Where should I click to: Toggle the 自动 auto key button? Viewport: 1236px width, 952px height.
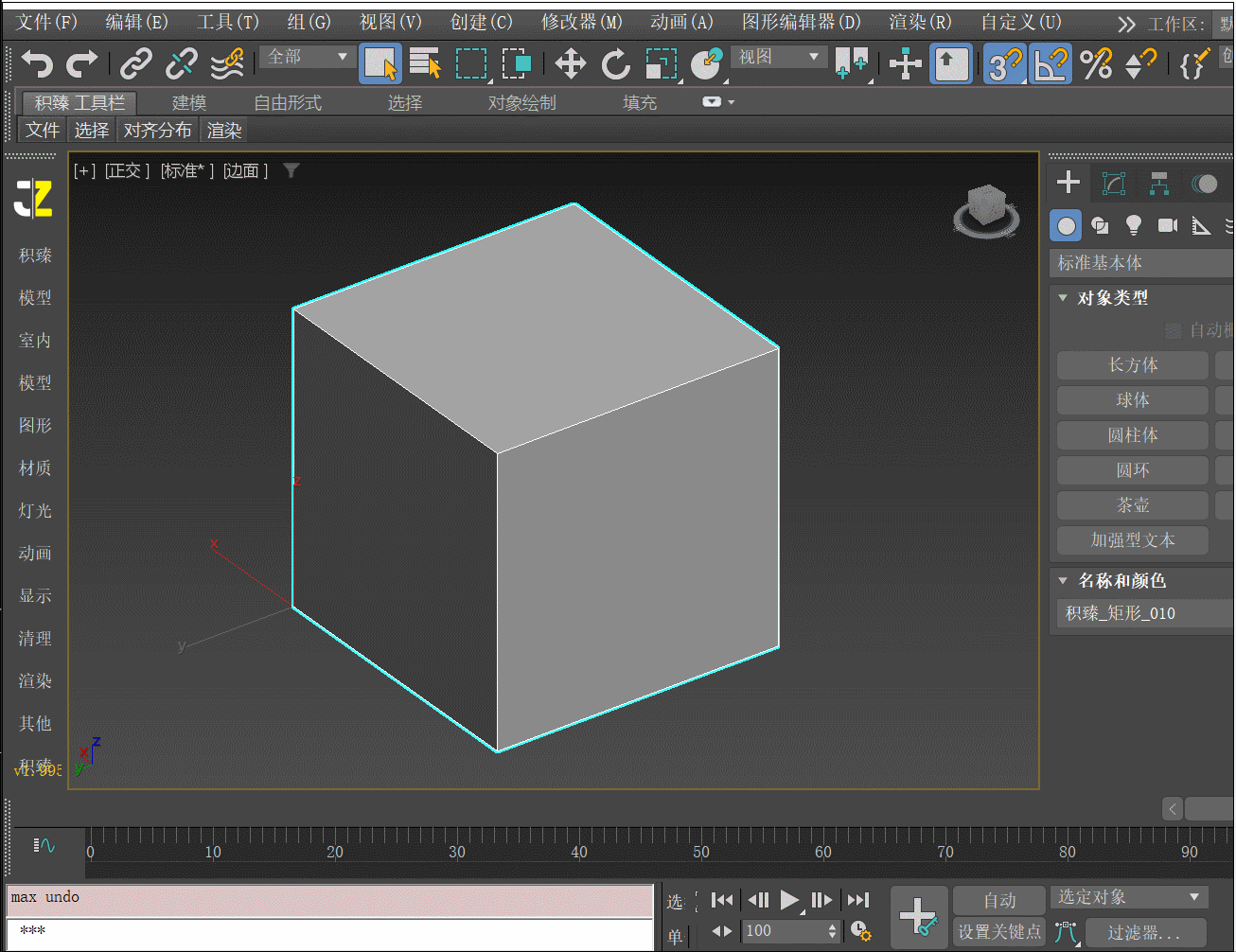(x=999, y=901)
